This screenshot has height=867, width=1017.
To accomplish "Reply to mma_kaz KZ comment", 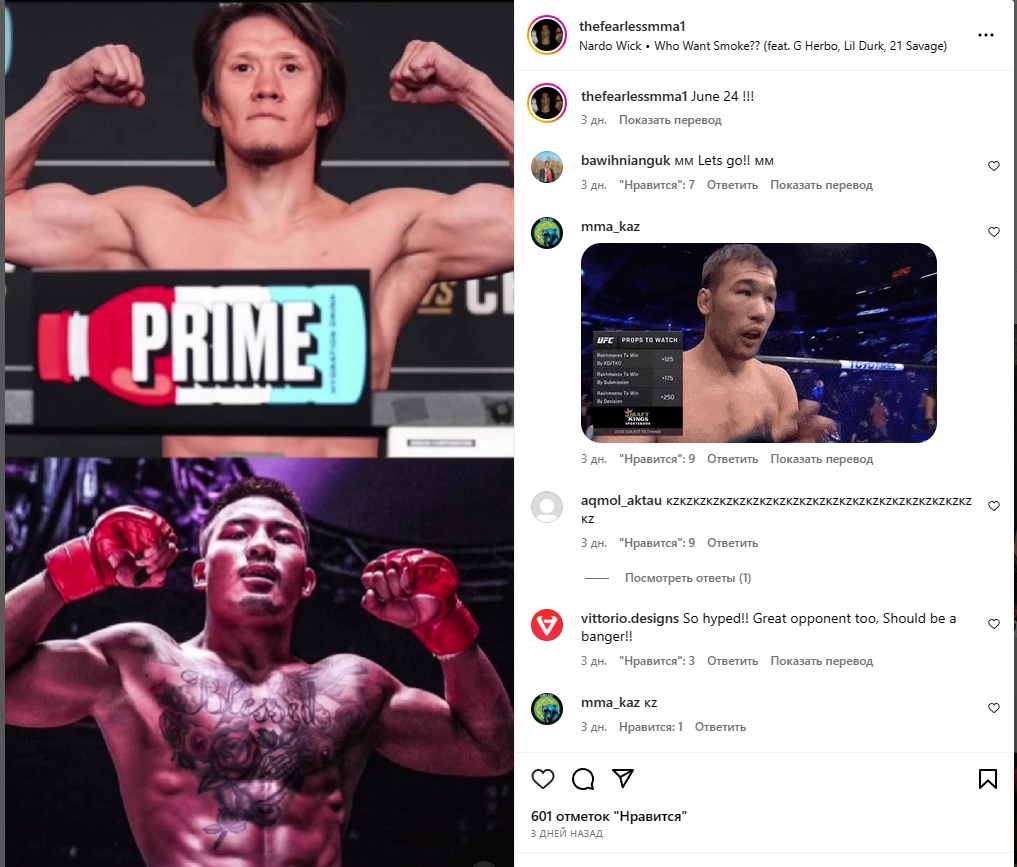I will click(x=720, y=727).
